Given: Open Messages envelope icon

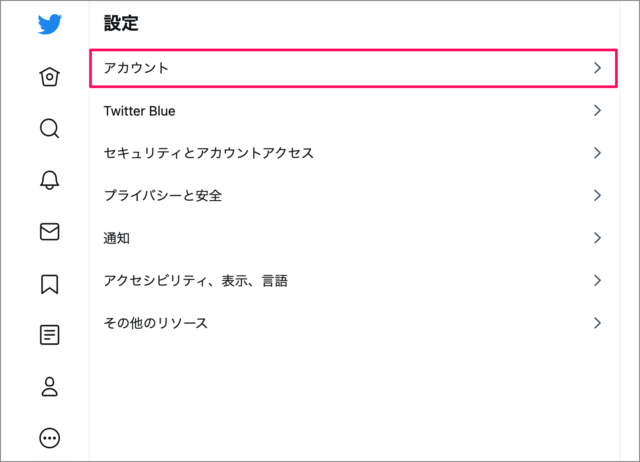Looking at the screenshot, I should pyautogui.click(x=49, y=232).
